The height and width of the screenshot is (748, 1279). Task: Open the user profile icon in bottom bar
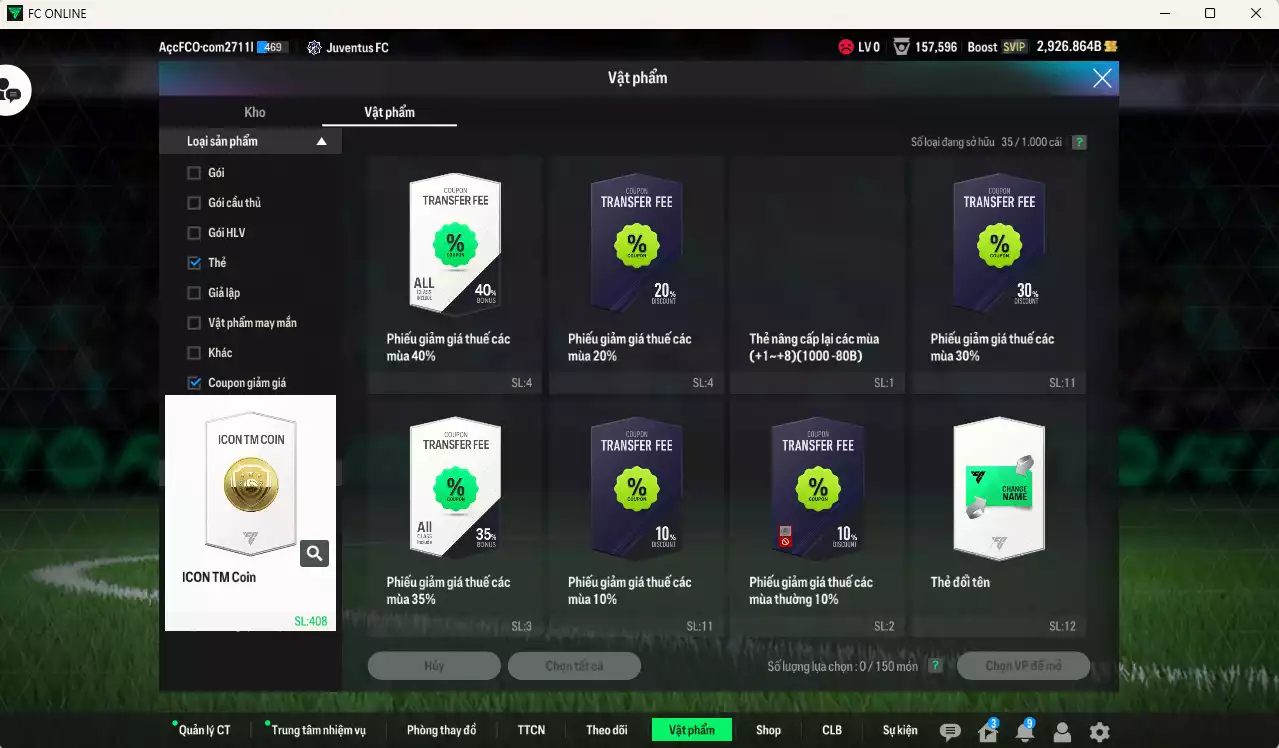[x=1062, y=732]
